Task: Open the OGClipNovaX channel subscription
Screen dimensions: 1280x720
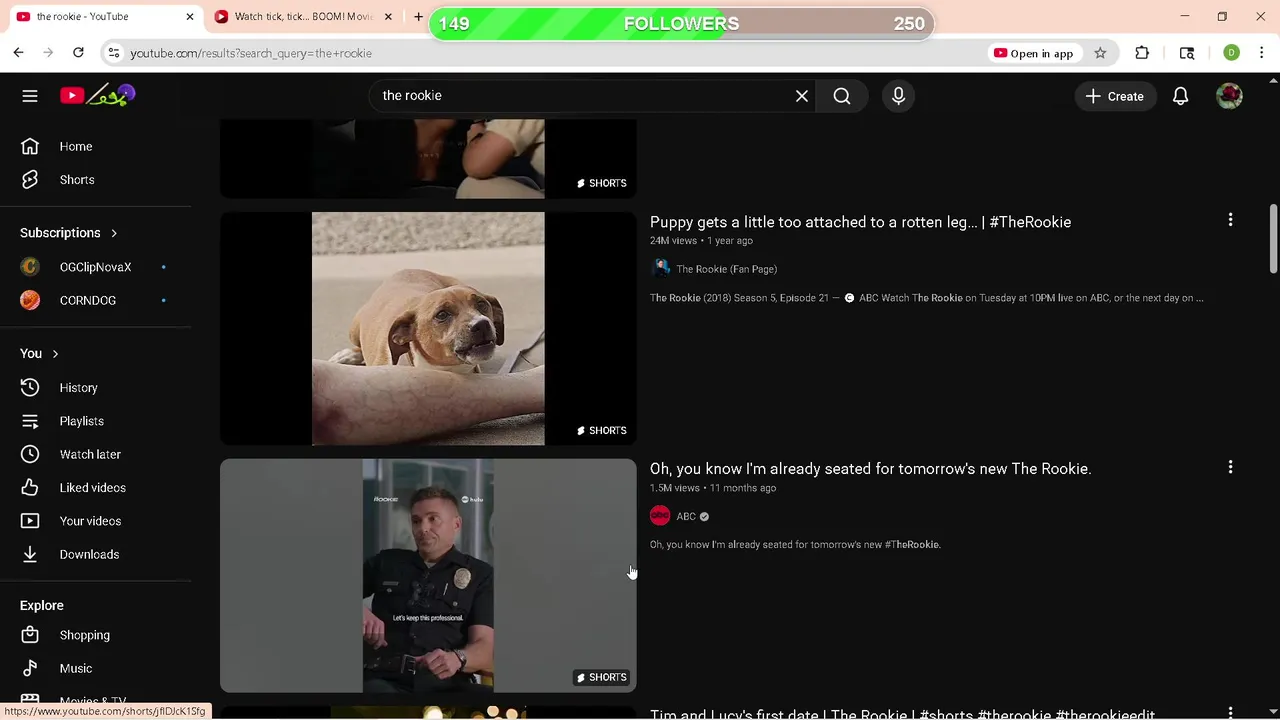Action: pyautogui.click(x=95, y=267)
